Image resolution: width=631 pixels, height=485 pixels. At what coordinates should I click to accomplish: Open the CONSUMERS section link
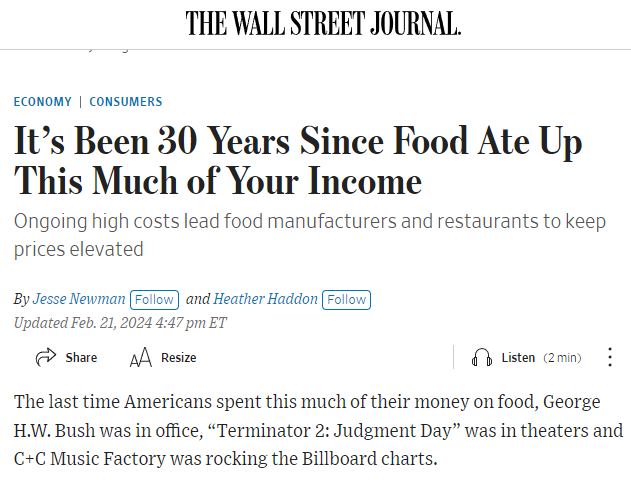[x=126, y=102]
